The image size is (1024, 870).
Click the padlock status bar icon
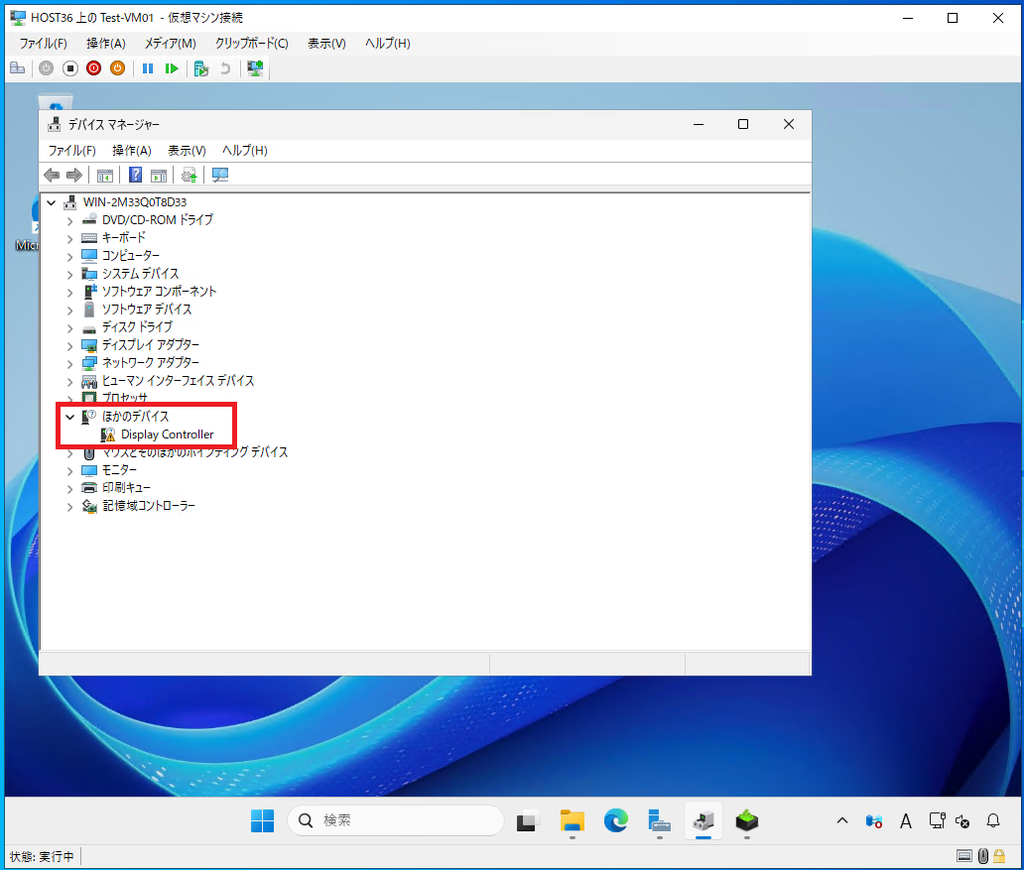pos(1000,856)
